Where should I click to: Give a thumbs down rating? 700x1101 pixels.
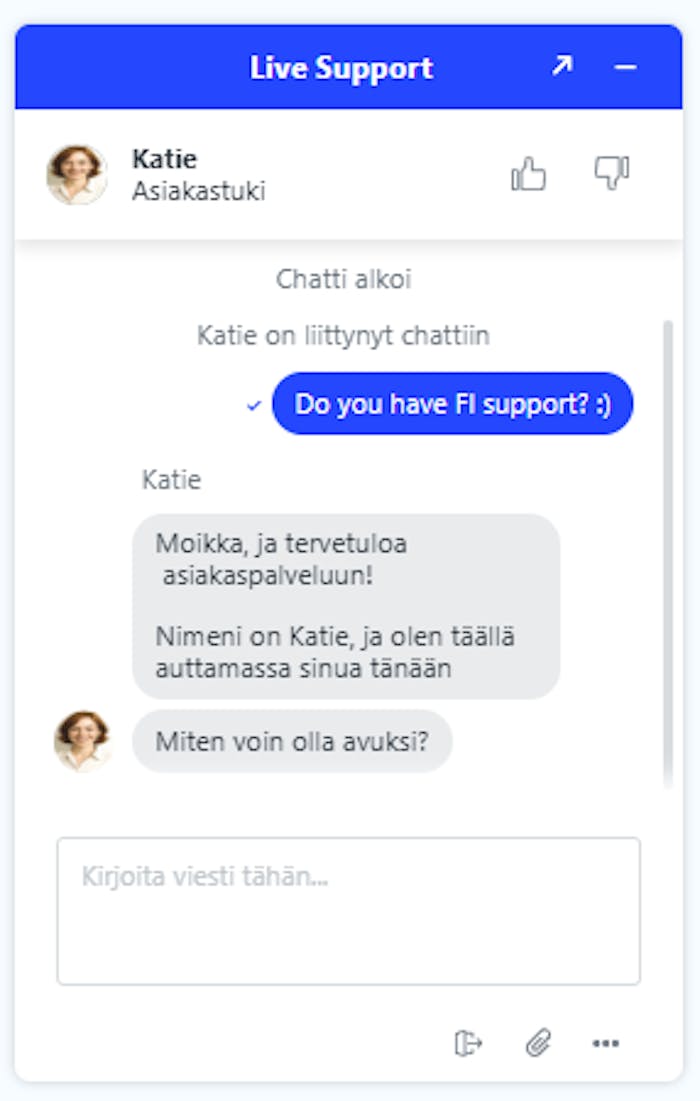click(611, 173)
